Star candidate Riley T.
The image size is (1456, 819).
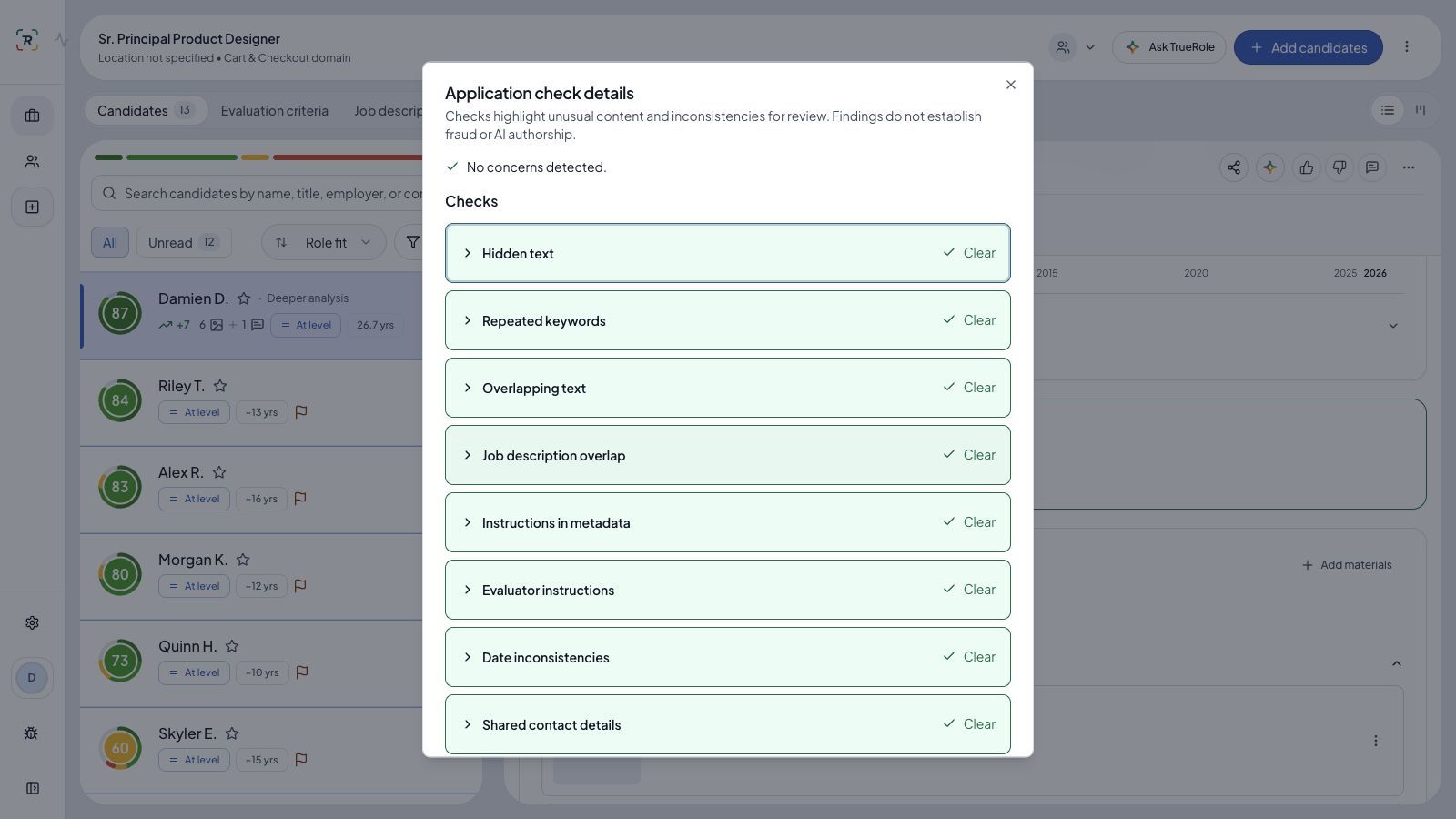(219, 386)
